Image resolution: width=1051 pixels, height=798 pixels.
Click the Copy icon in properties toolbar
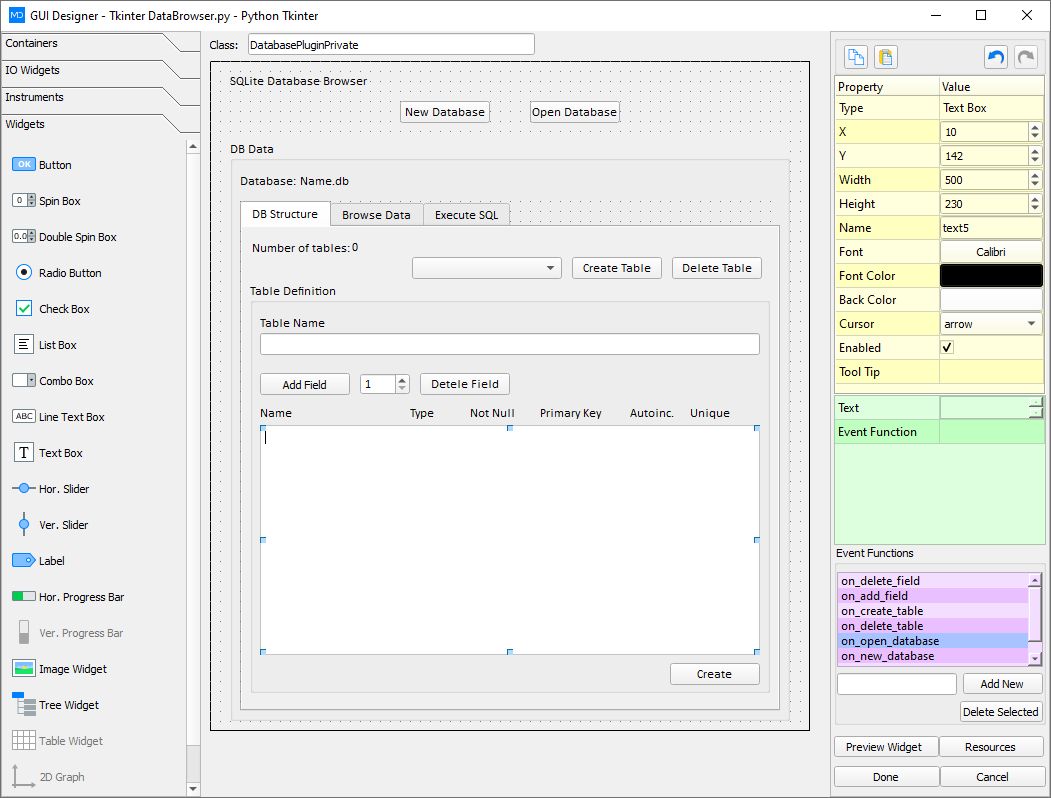tap(855, 57)
